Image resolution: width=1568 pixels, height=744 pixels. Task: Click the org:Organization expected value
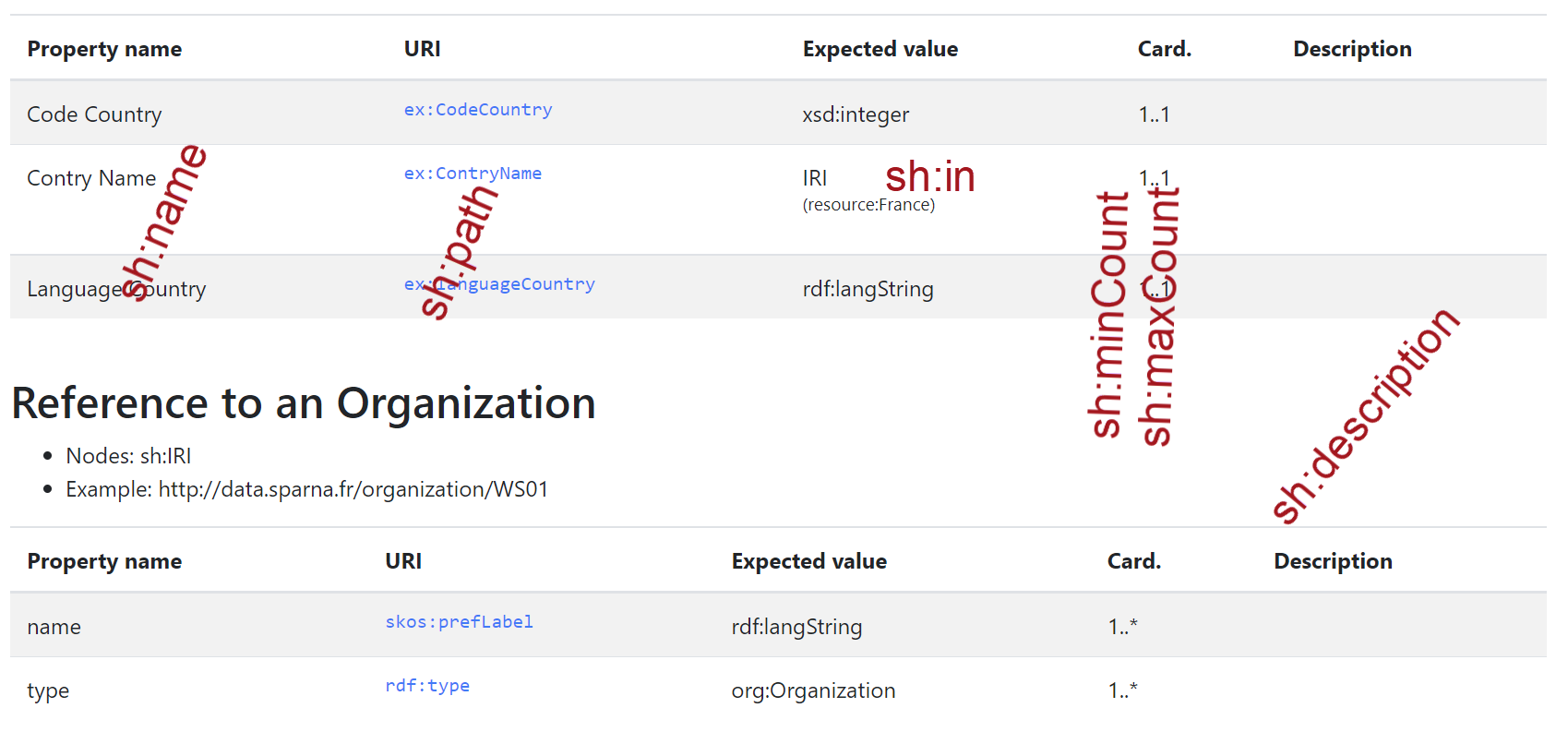point(813,690)
